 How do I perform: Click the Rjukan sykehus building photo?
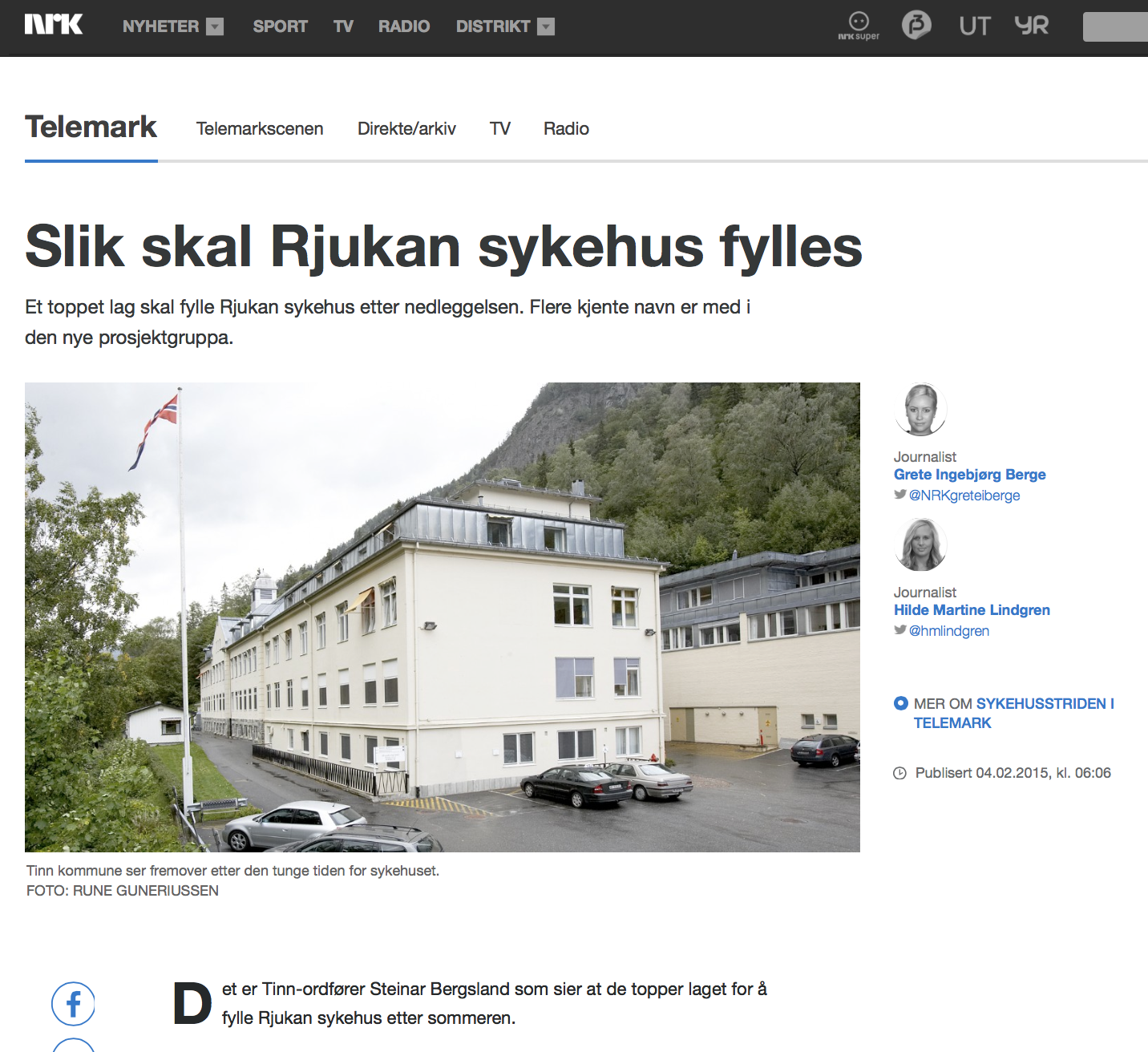pyautogui.click(x=443, y=617)
